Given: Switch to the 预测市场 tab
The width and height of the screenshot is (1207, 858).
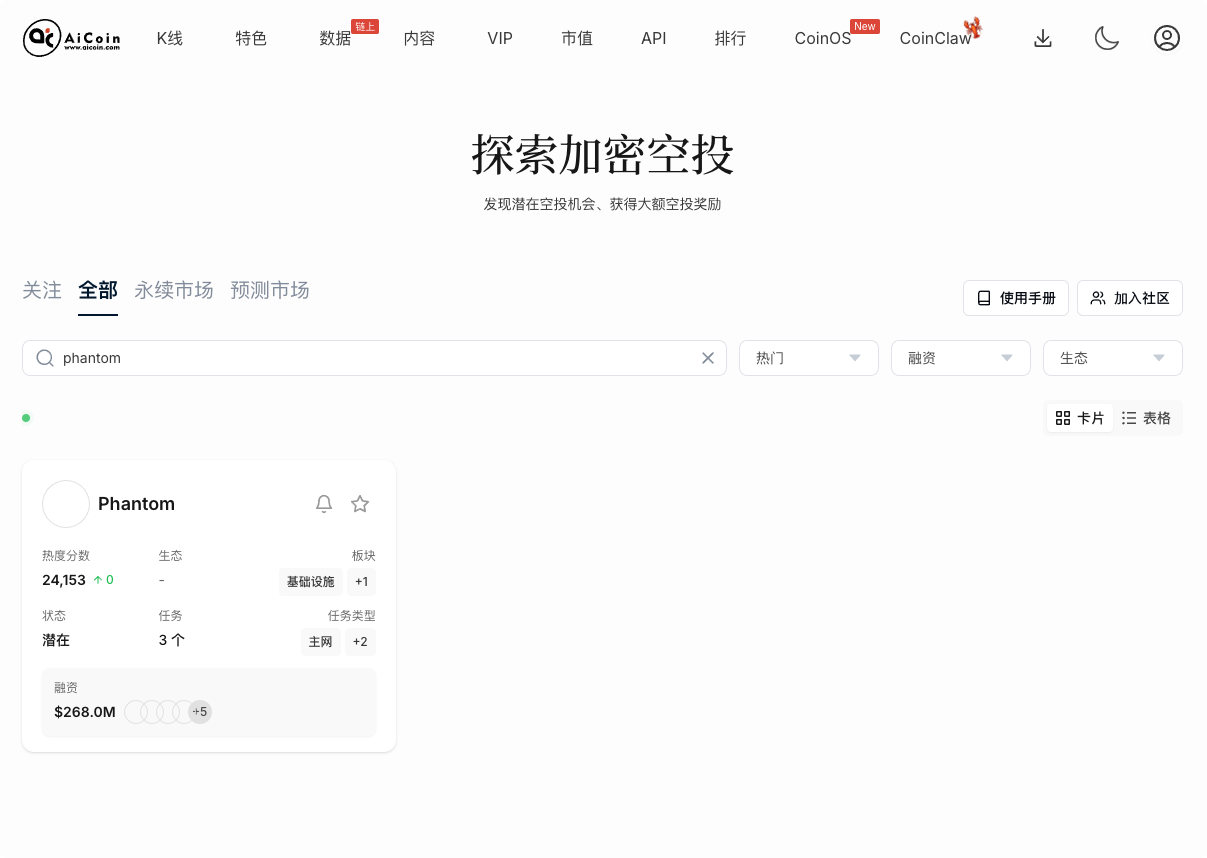Looking at the screenshot, I should (270, 290).
